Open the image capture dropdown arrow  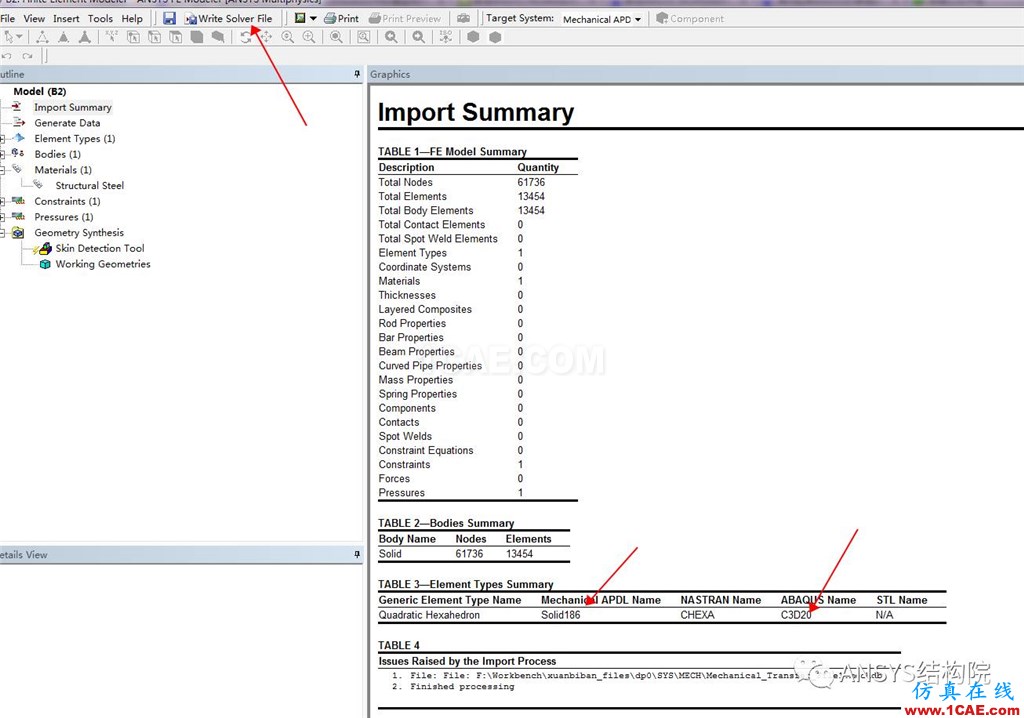point(313,18)
